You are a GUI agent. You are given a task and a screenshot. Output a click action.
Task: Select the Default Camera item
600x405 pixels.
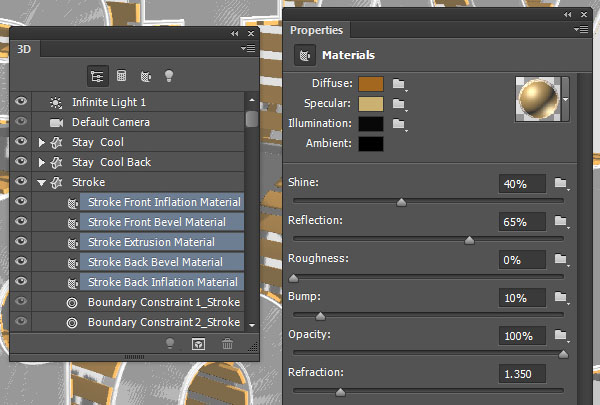[x=111, y=122]
